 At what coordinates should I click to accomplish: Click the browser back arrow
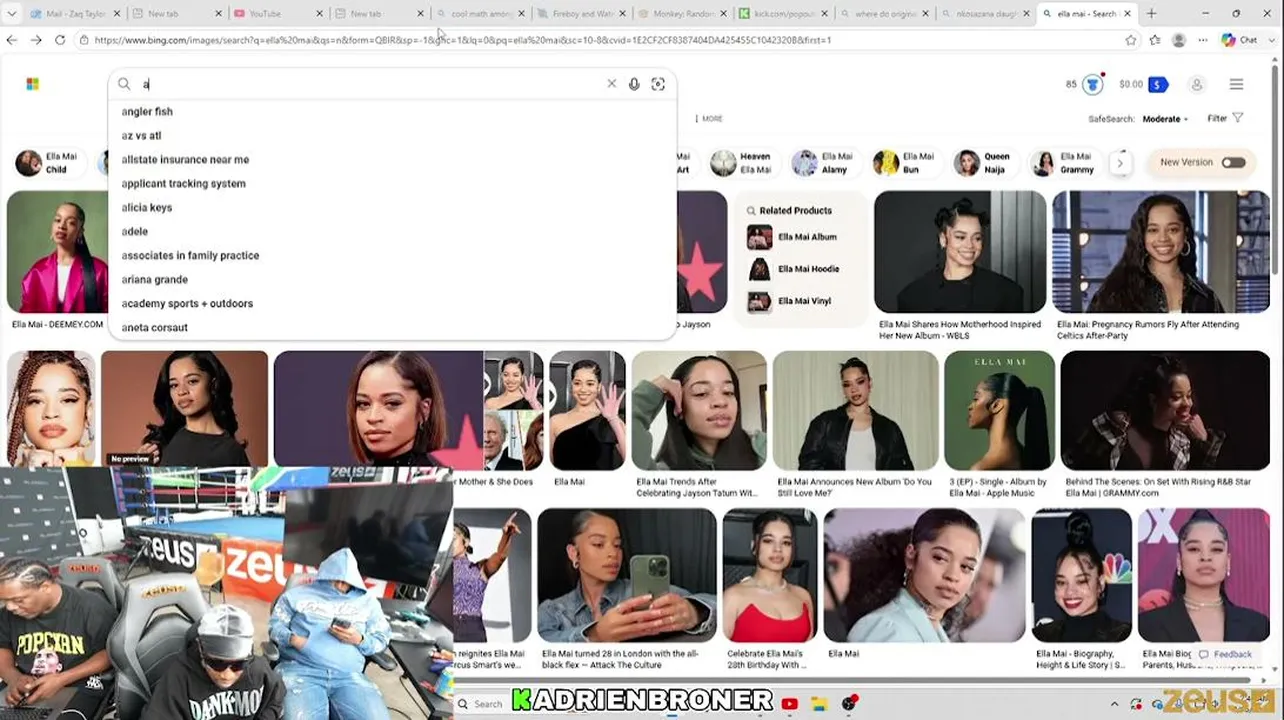(12, 40)
